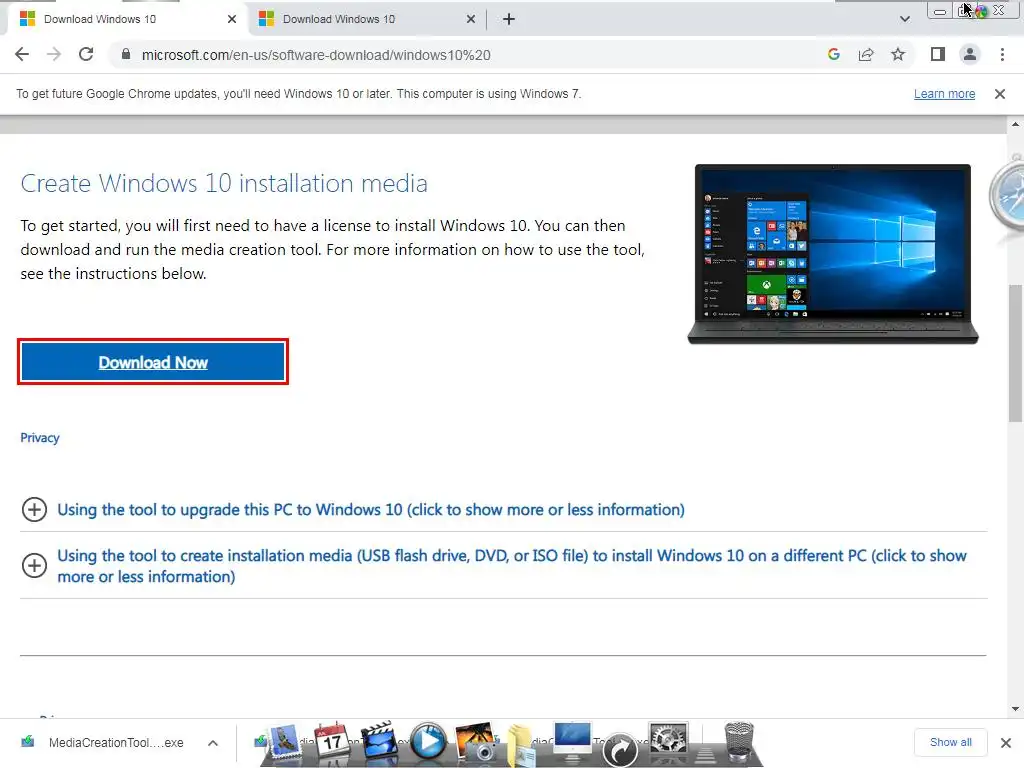This screenshot has height=768, width=1024.
Task: Open the side panel
Action: 938,55
